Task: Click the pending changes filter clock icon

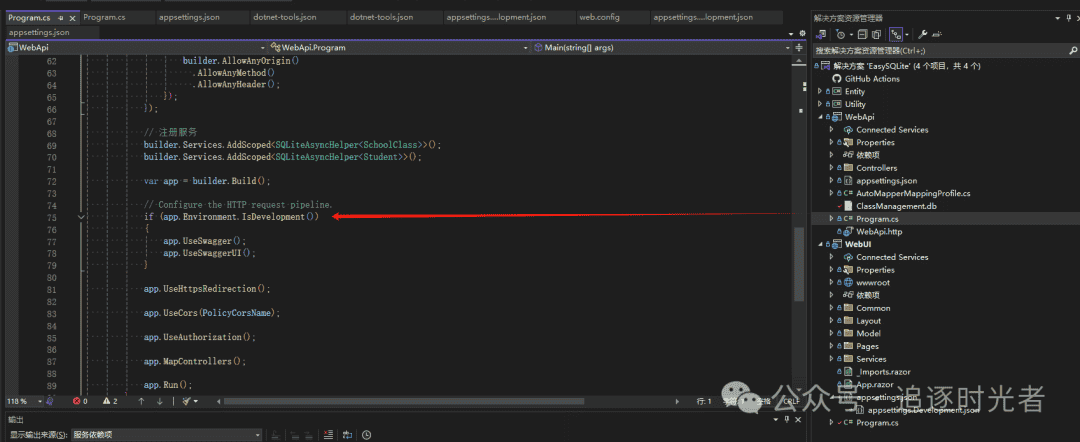Action: click(841, 33)
